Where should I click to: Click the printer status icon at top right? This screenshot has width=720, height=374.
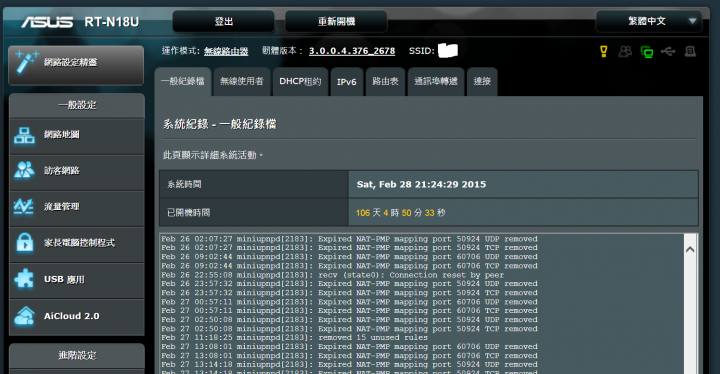690,51
